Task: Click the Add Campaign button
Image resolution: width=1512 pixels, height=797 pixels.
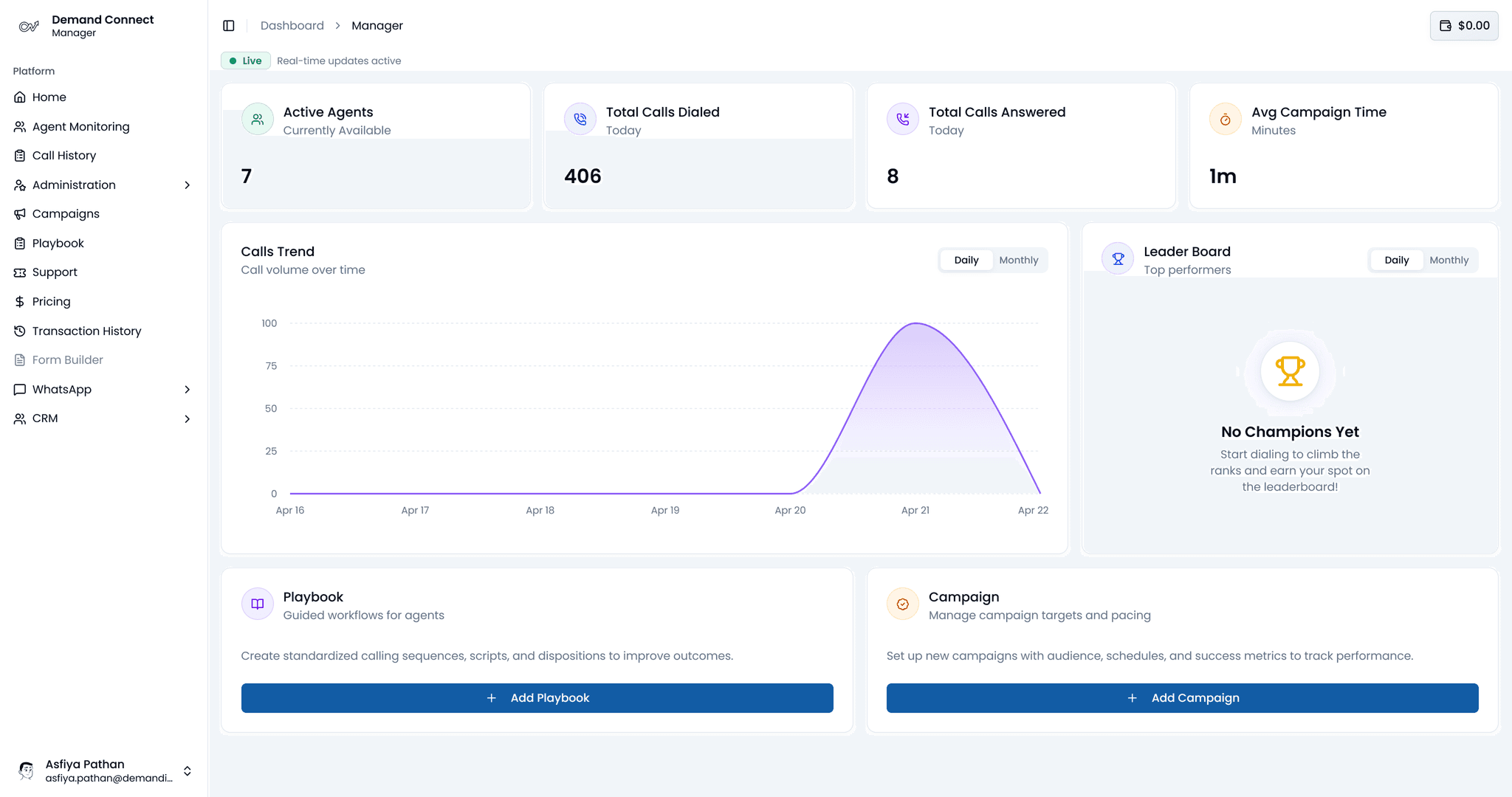Action: (x=1183, y=698)
